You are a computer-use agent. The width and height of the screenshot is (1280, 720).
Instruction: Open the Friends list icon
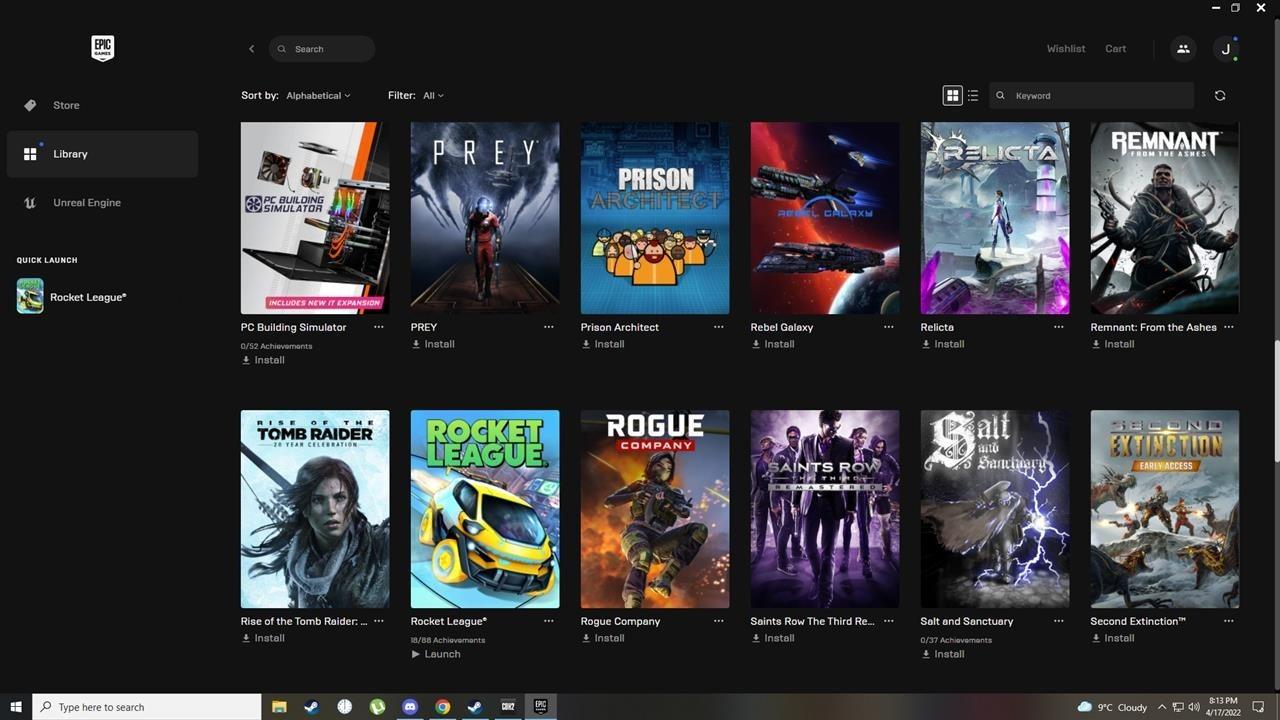coord(1183,49)
